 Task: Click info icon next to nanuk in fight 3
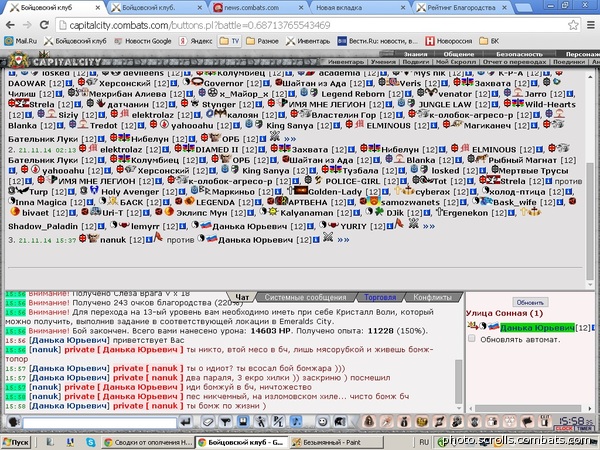point(150,240)
